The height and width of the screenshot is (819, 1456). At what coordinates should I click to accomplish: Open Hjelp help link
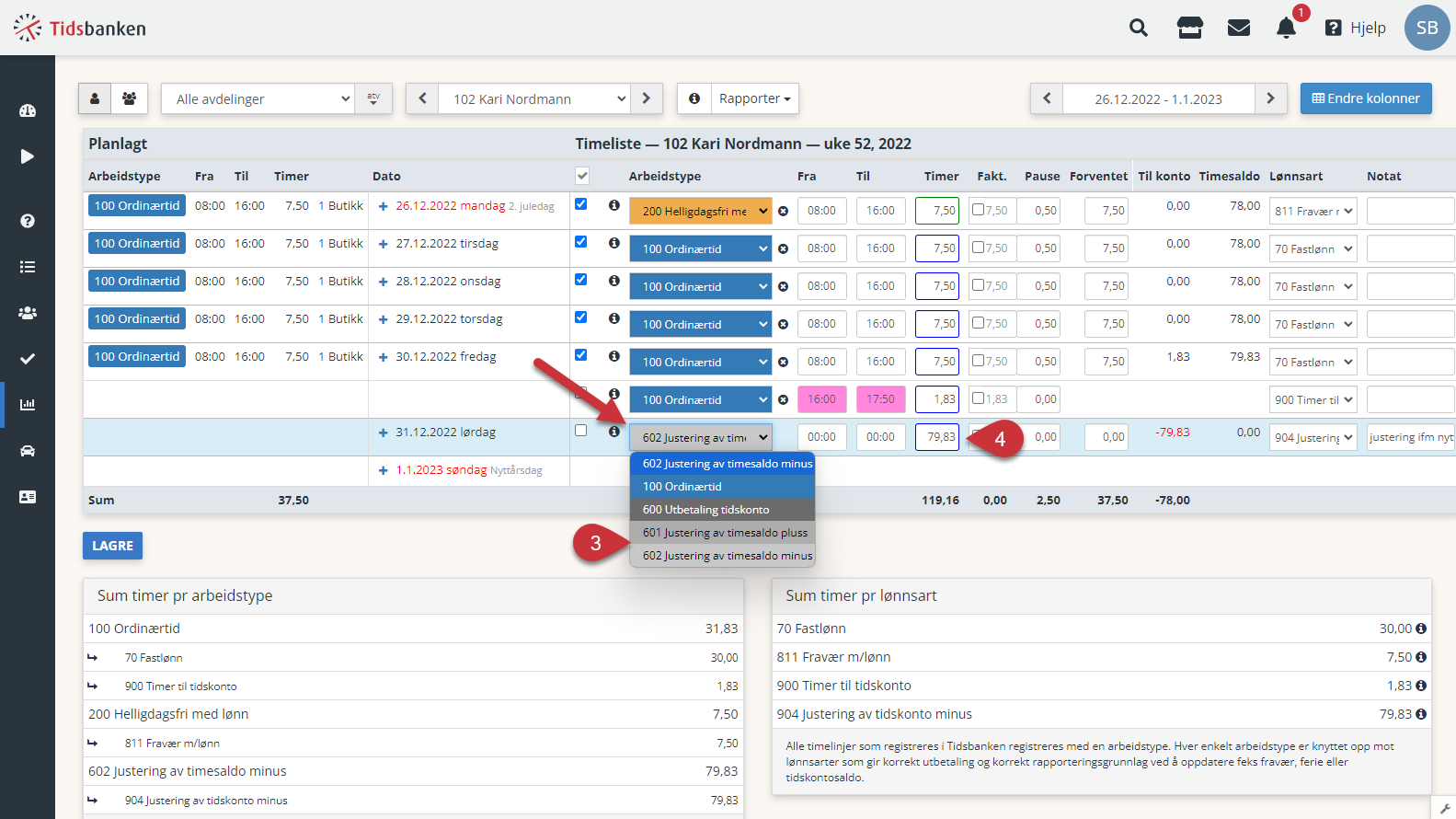[x=1356, y=28]
